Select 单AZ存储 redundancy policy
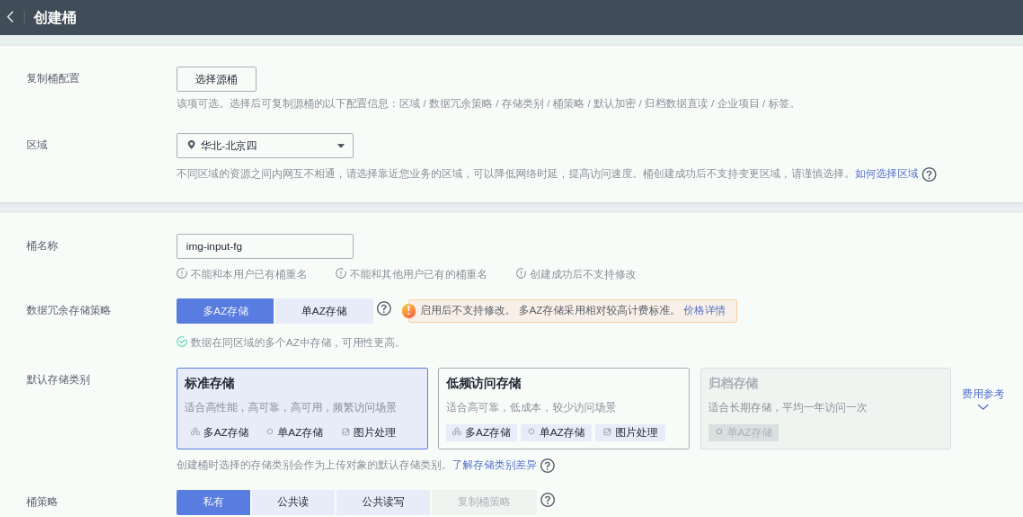1023x517 pixels. [x=324, y=311]
